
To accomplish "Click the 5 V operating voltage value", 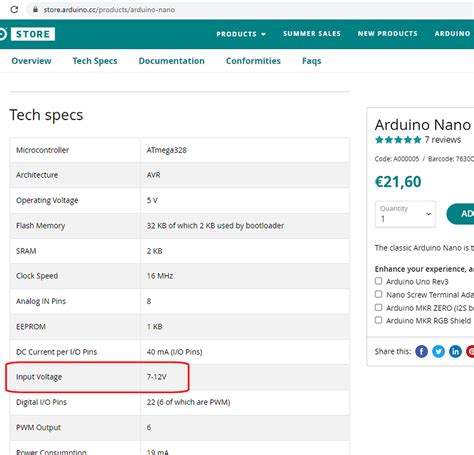I will pyautogui.click(x=152, y=200).
